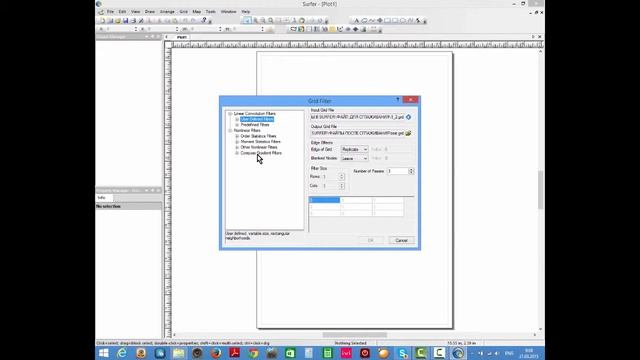Select the Polygon drawing tool
Image resolution: width=640 pixels, height=360 pixels.
(364, 20)
